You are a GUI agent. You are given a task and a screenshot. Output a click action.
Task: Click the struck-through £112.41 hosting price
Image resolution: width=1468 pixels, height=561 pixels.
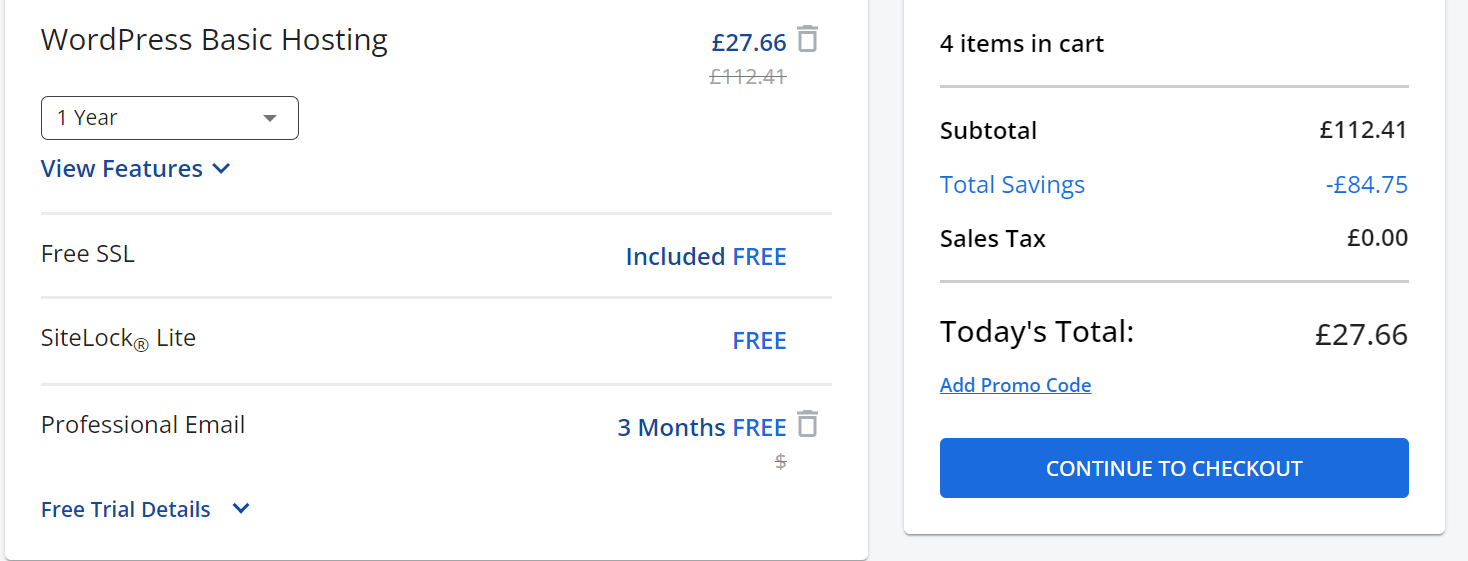point(748,76)
